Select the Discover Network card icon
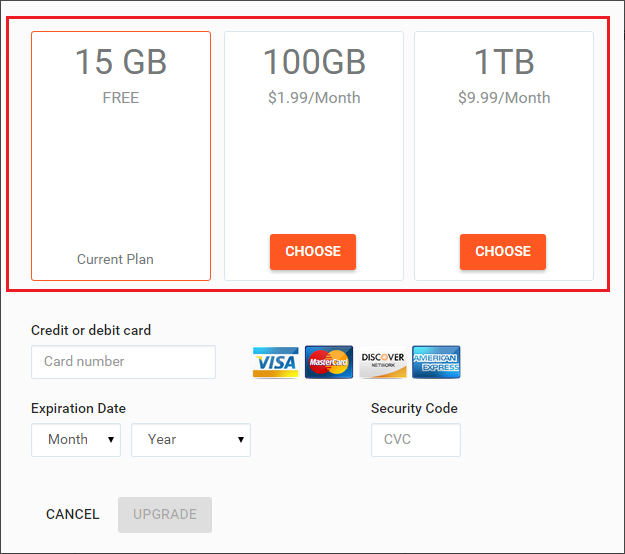Screen dimensions: 625x554 click(383, 362)
